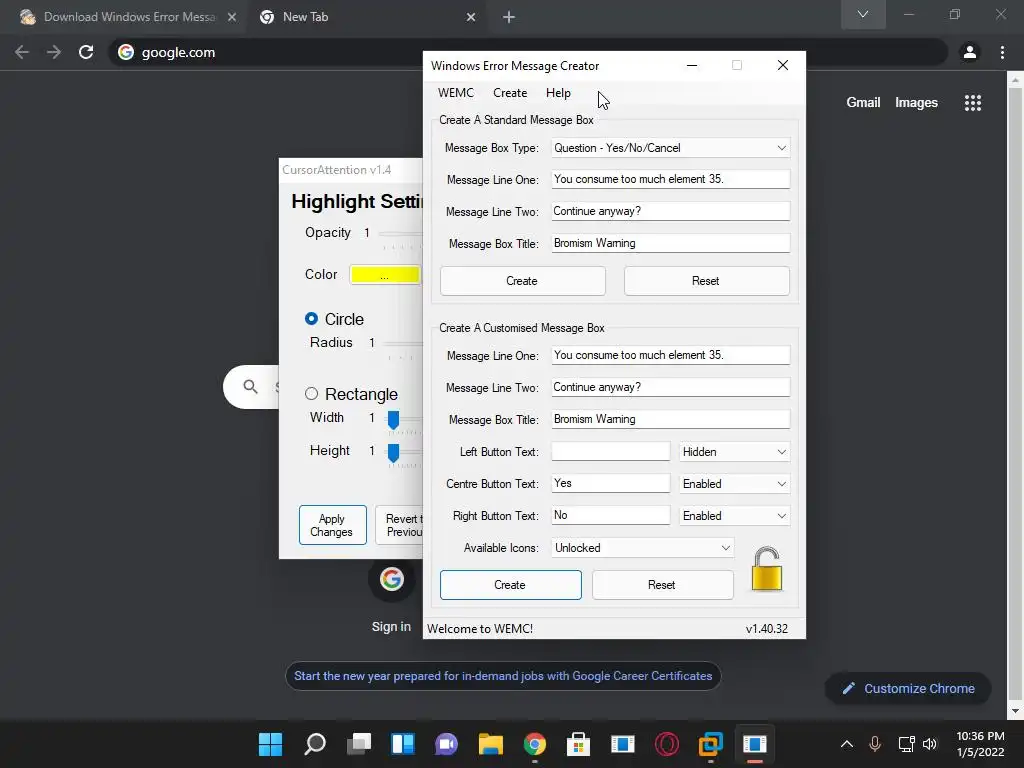Open a new Chrome tab
This screenshot has width=1024, height=768.
point(509,18)
